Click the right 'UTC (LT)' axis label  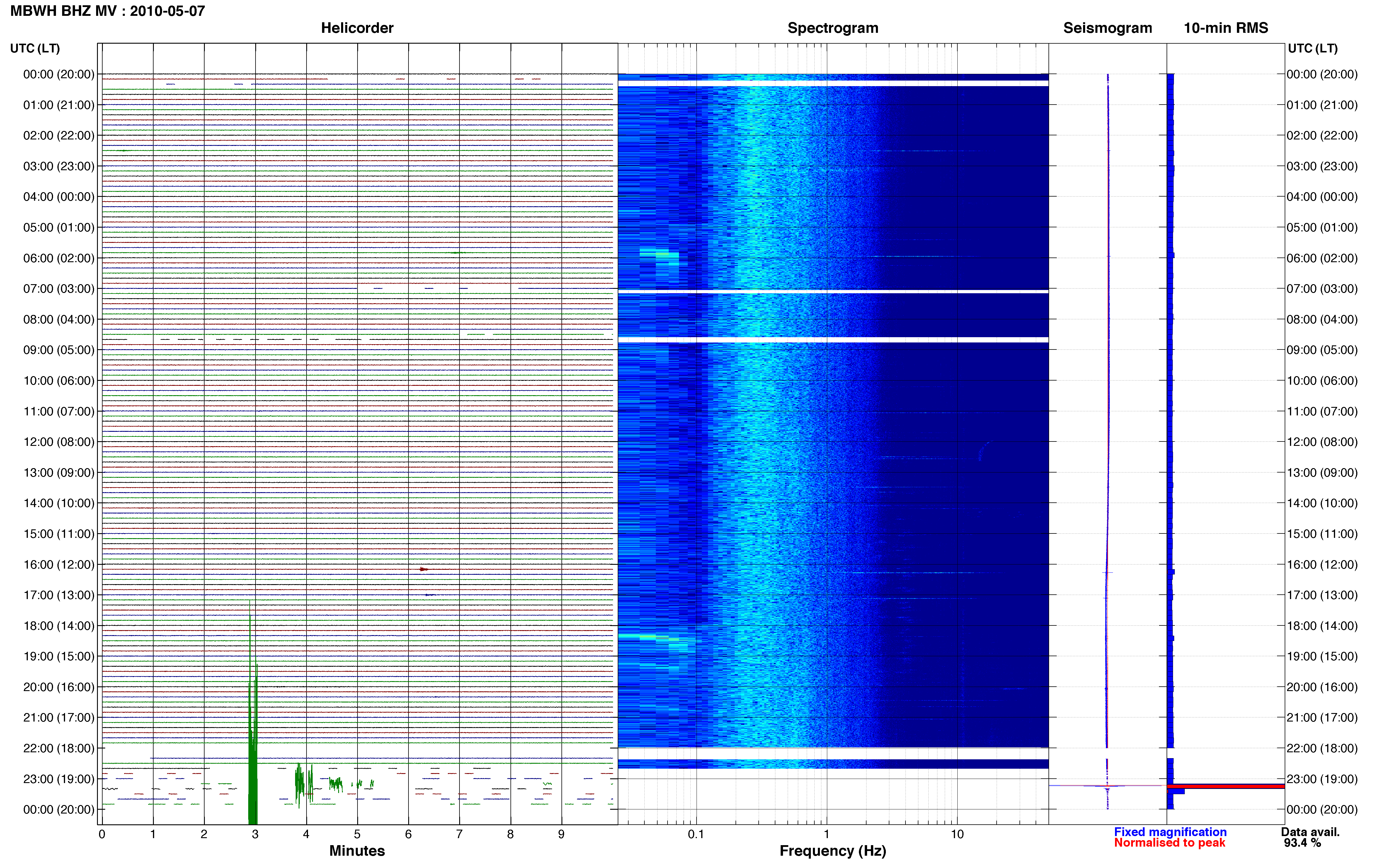click(1313, 48)
